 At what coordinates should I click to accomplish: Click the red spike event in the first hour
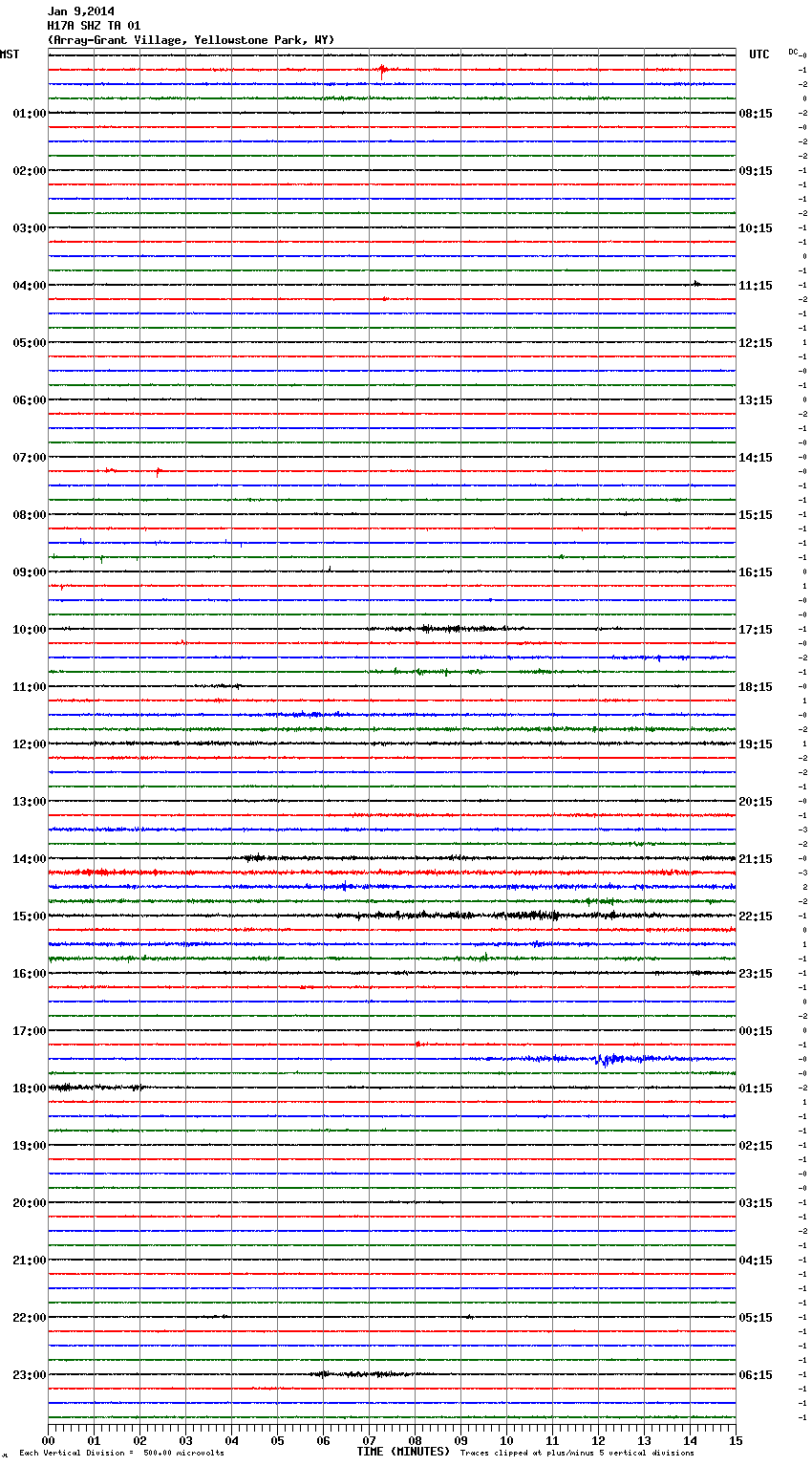(382, 69)
